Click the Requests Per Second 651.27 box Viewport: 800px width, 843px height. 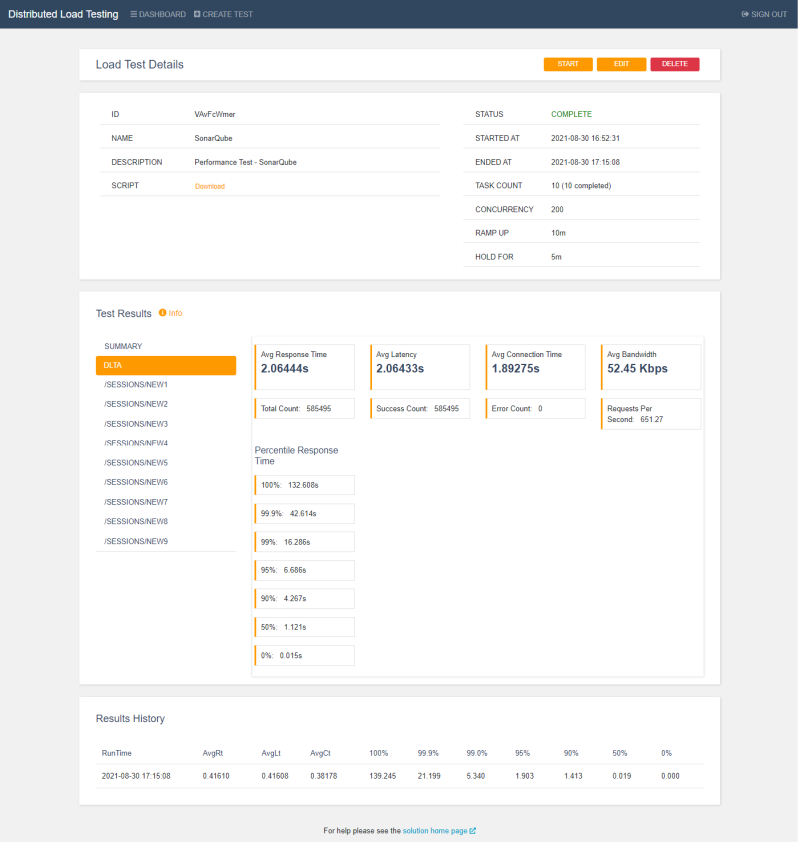651,414
